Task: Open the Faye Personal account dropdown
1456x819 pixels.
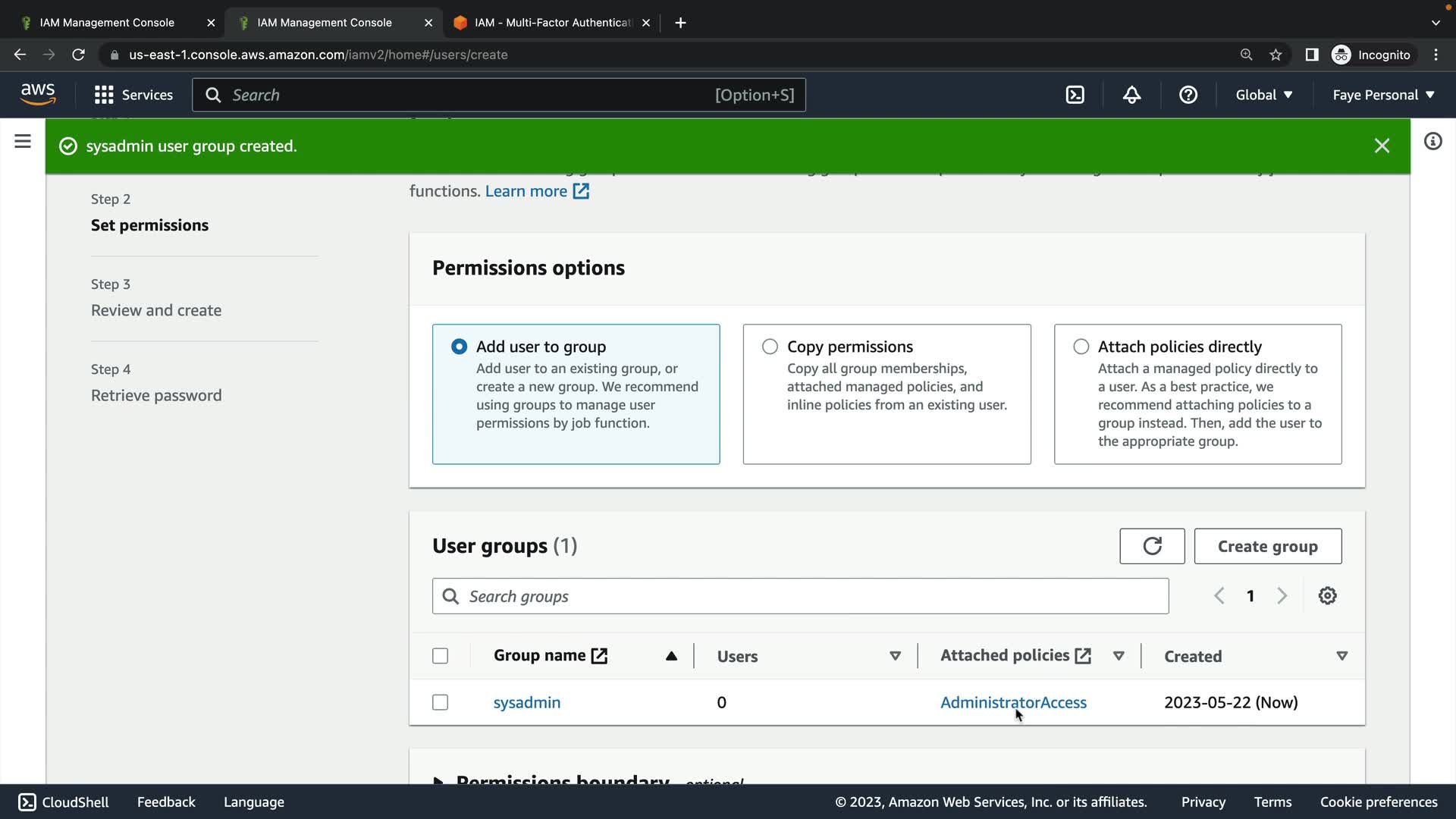Action: pos(1383,95)
